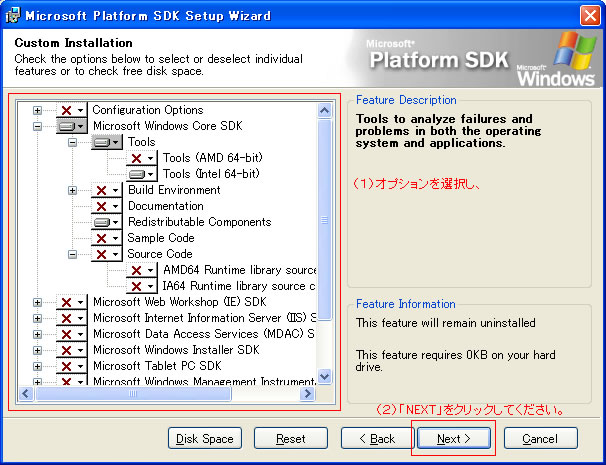Select Microsoft Tablet PC SDK label
Viewport: 606px width, 465px height.
coord(157,366)
